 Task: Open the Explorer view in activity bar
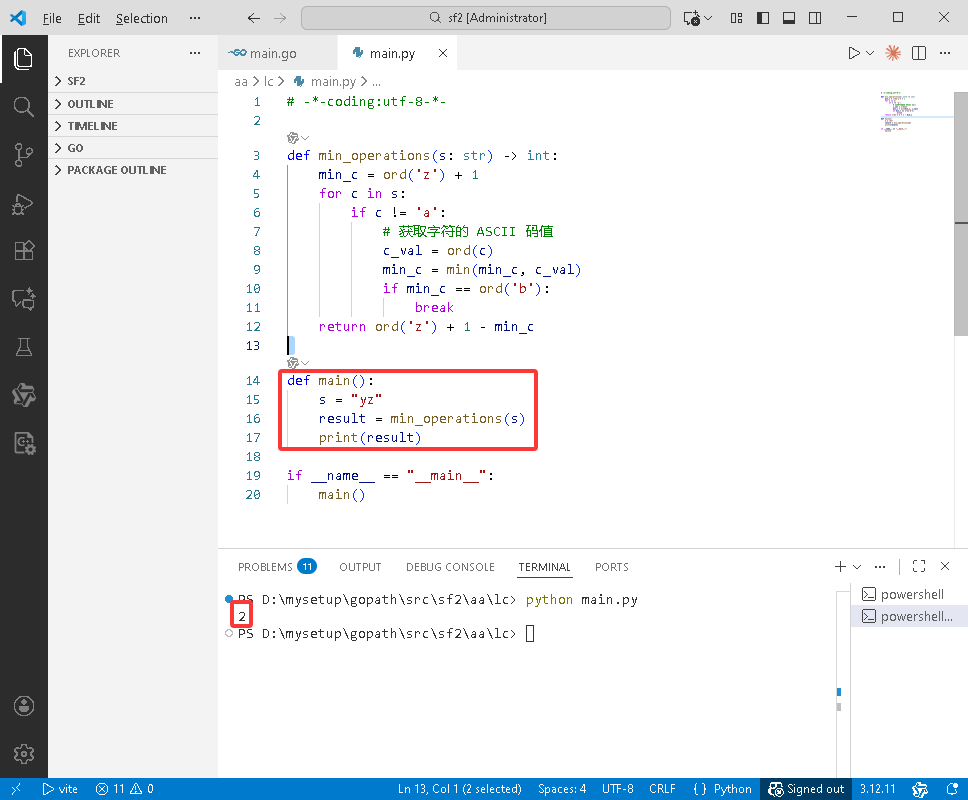pos(23,59)
